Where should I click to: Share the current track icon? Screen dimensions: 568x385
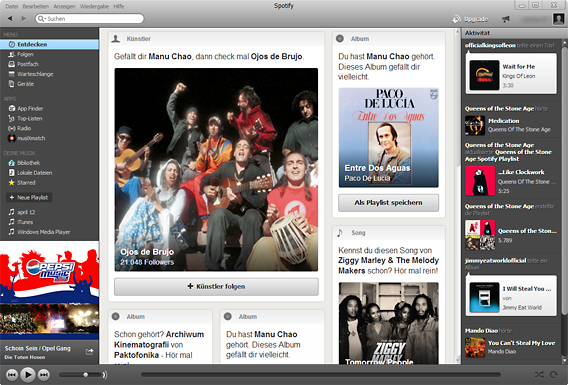click(x=89, y=351)
